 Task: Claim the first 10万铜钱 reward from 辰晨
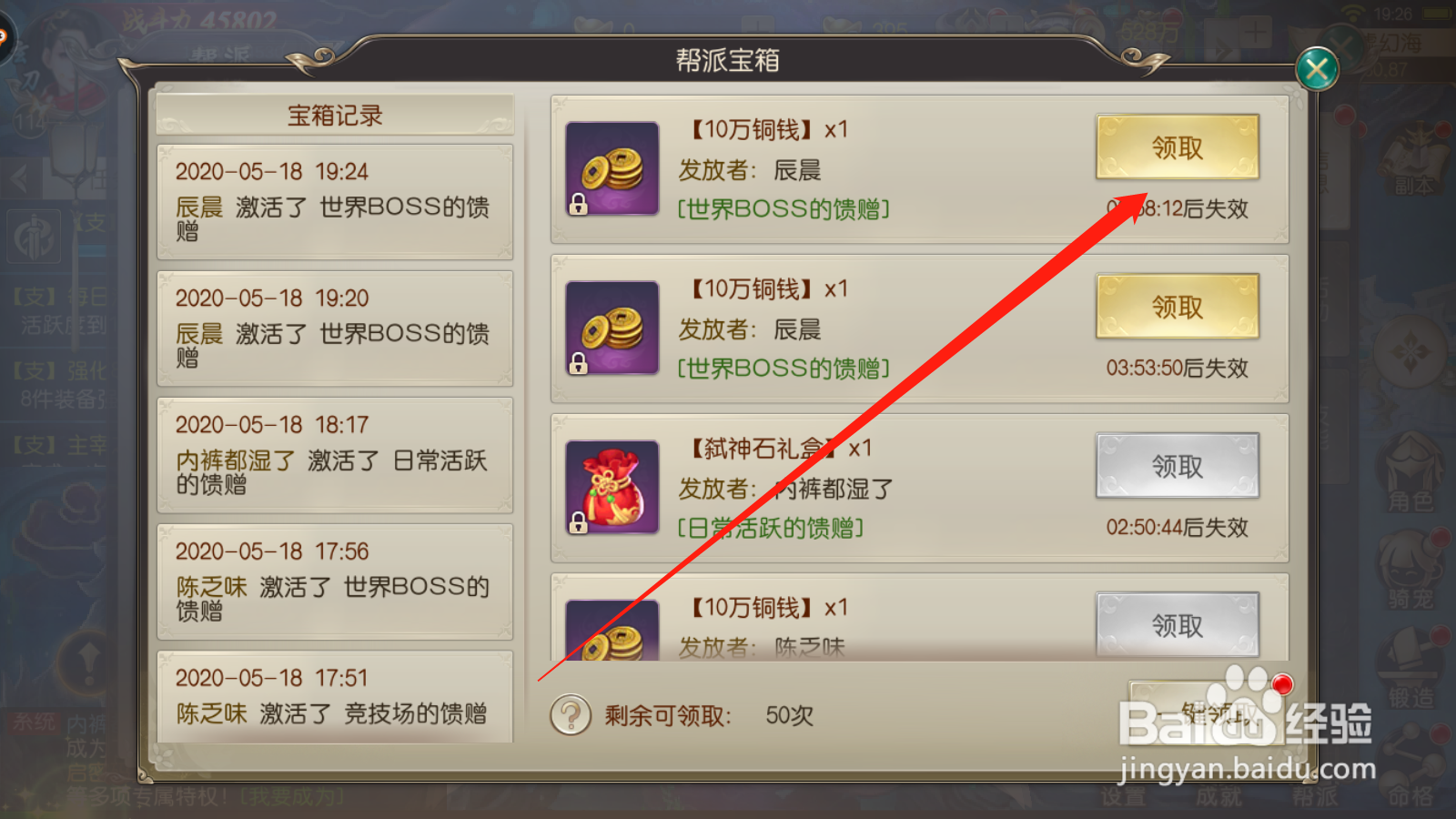tap(1178, 147)
